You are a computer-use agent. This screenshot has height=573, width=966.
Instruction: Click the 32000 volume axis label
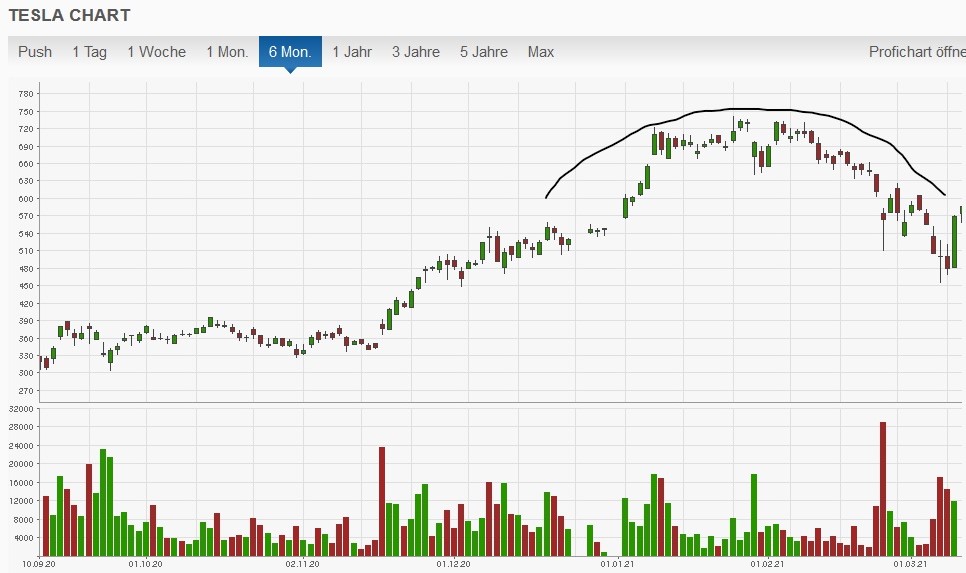(22, 409)
